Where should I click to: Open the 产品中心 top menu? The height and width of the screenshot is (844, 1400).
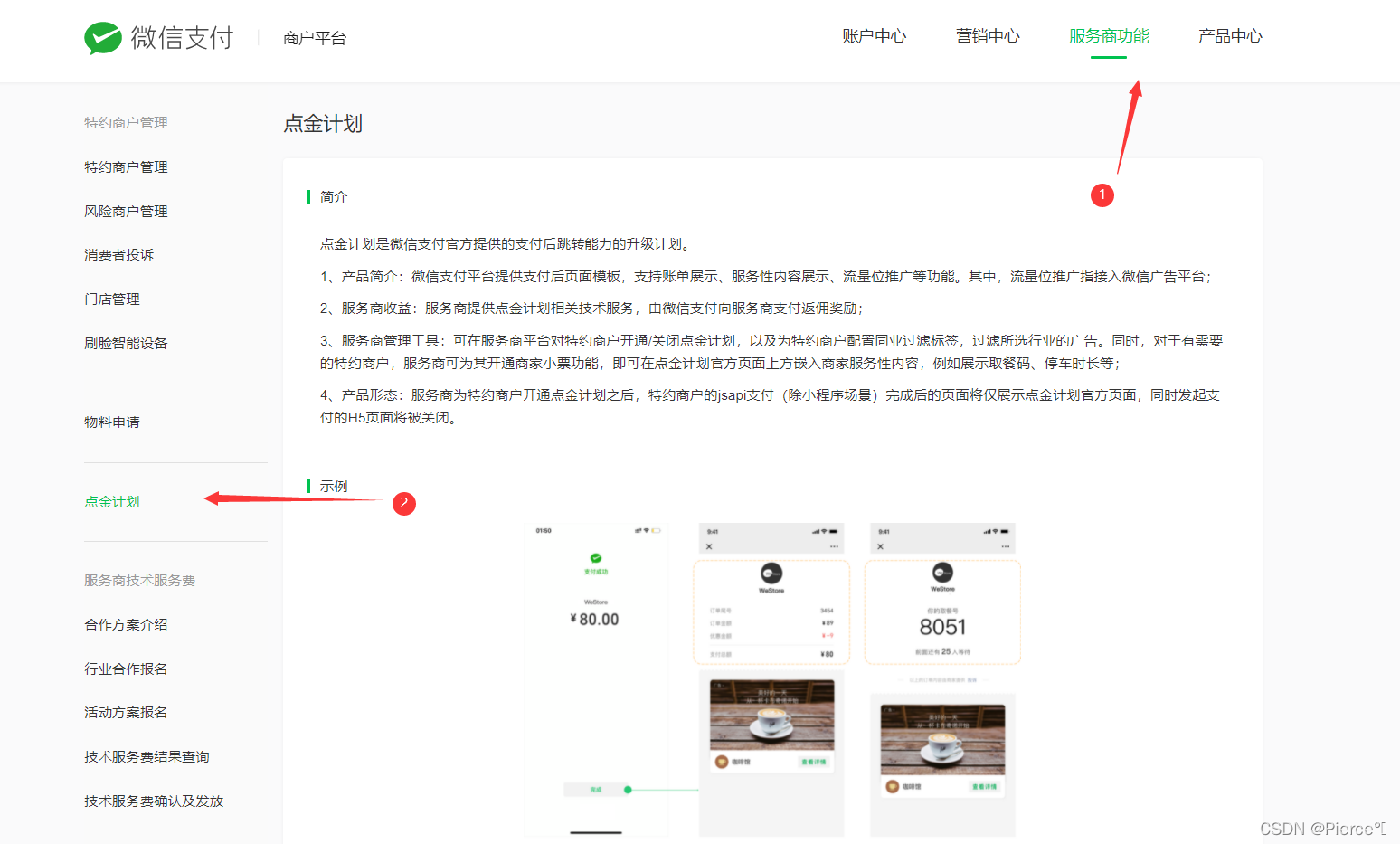[x=1230, y=36]
